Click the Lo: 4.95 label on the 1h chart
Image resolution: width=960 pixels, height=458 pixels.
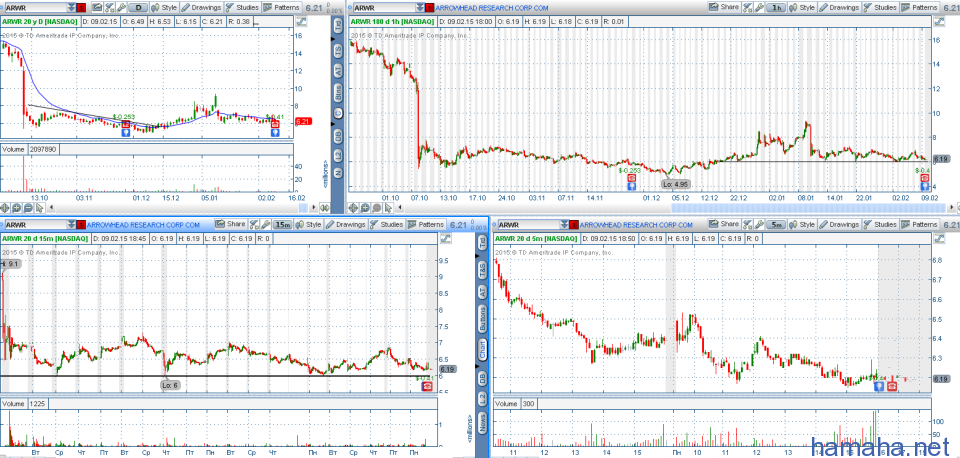pyautogui.click(x=677, y=184)
